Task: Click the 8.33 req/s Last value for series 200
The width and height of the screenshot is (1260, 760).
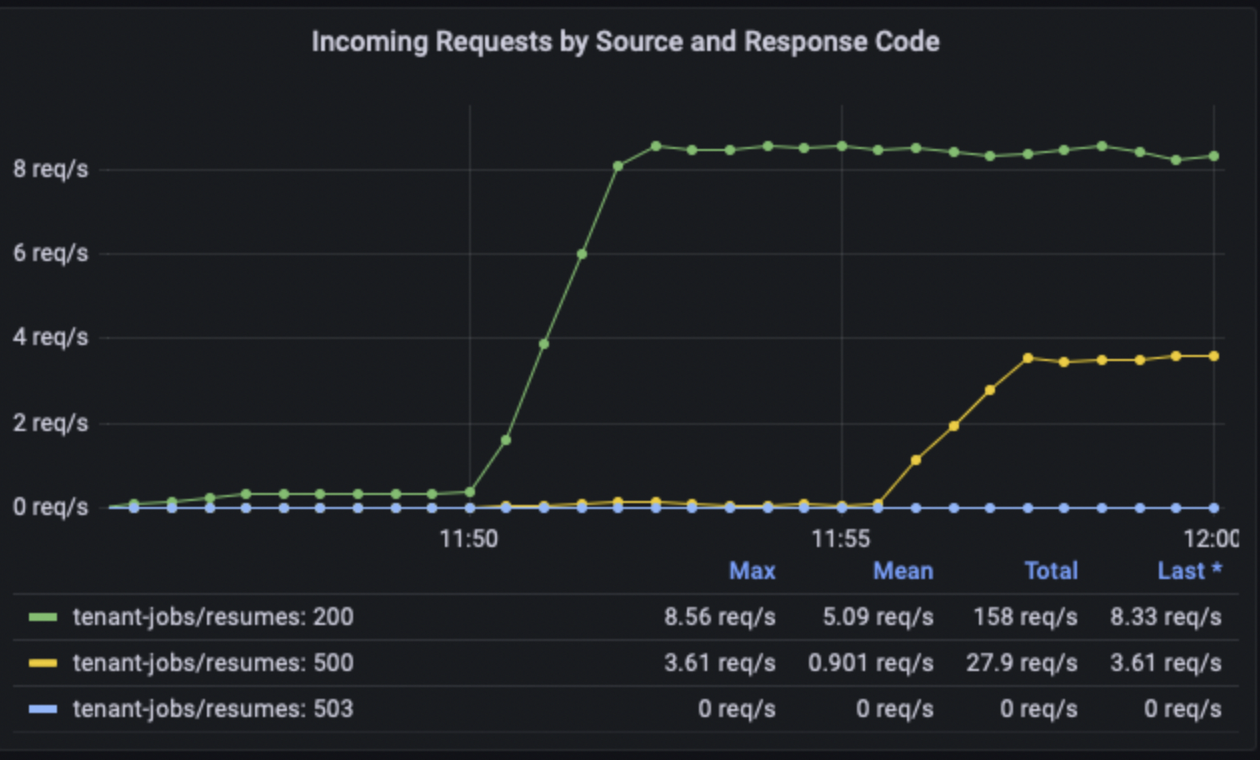Action: [x=1164, y=617]
